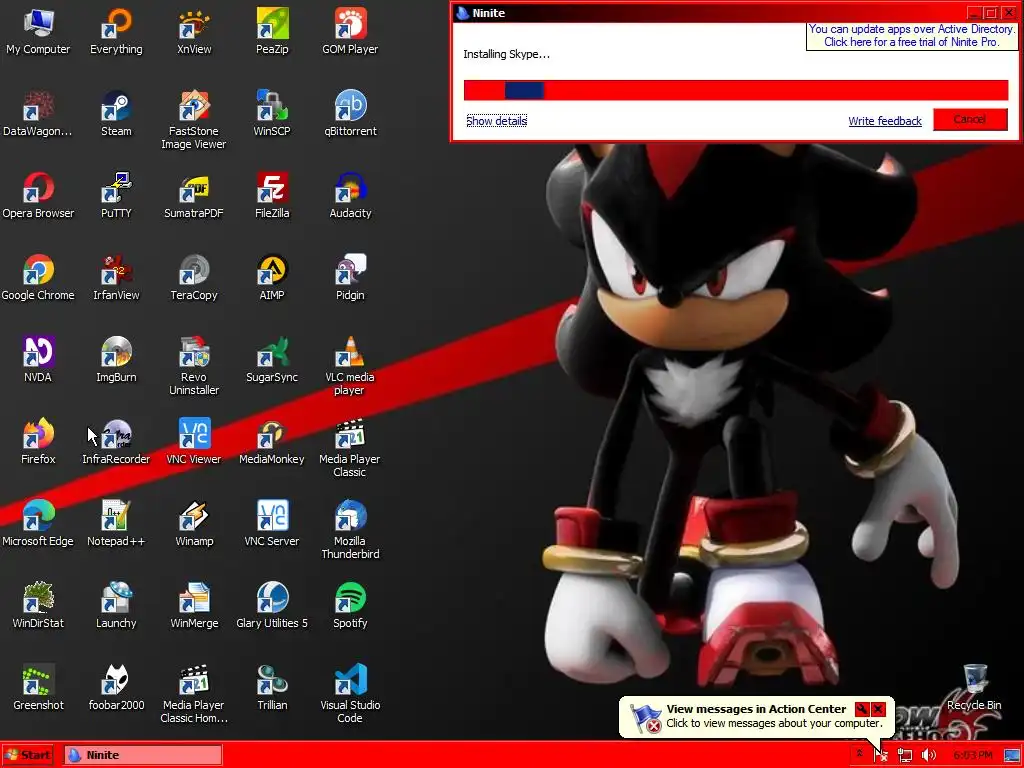Select the Trillian desktop shortcut

click(272, 687)
